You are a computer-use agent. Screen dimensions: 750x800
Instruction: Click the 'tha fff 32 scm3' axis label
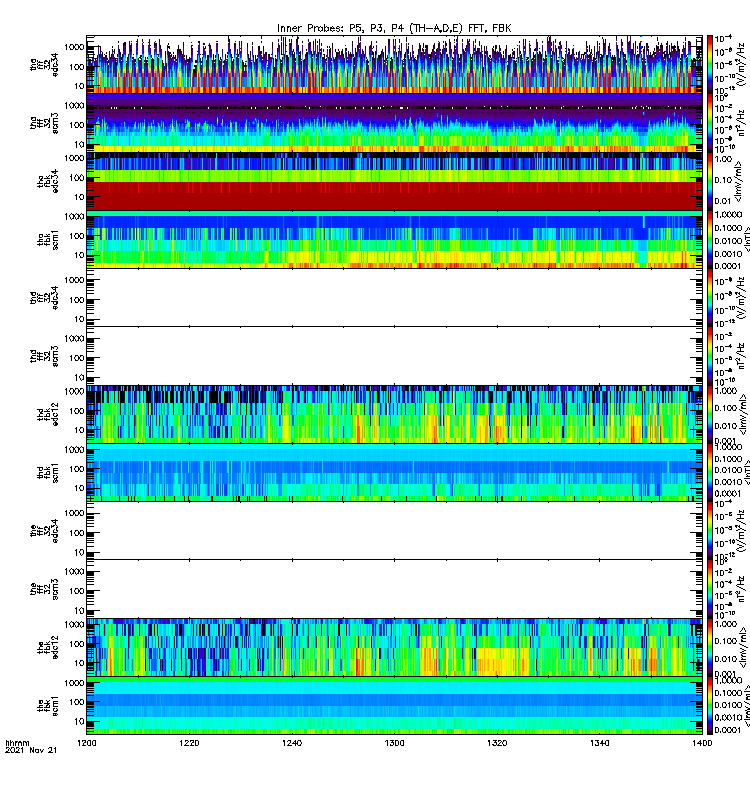point(44,123)
